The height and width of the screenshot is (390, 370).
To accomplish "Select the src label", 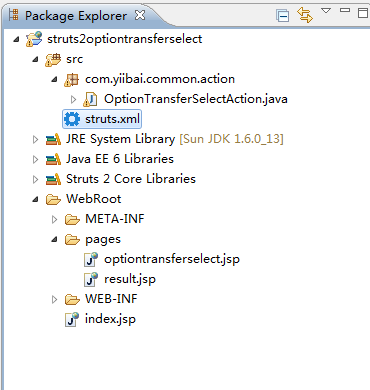I will pos(74,59).
